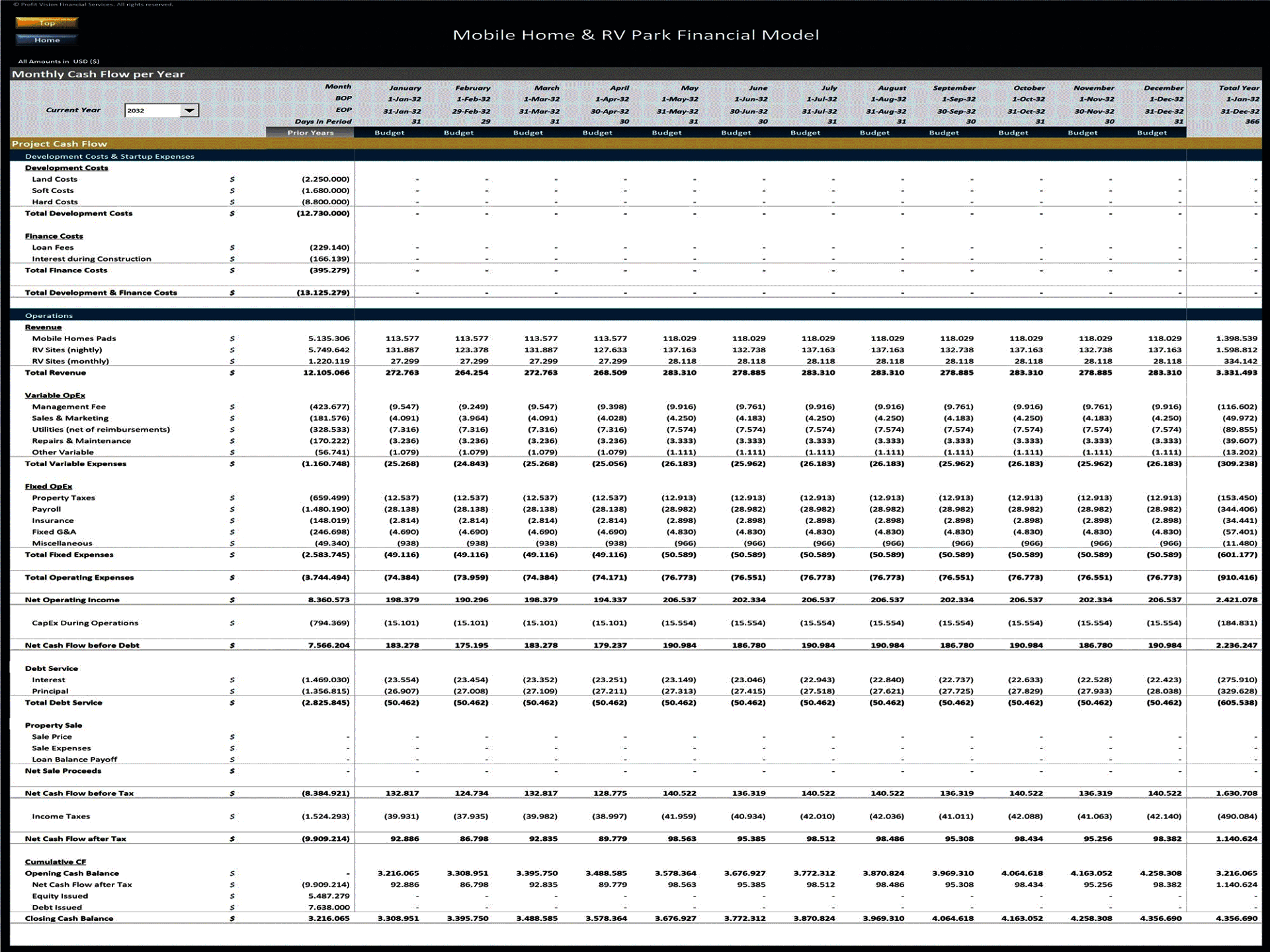Select the January Budget column label
Screen dimensions: 1270x952
(389, 132)
